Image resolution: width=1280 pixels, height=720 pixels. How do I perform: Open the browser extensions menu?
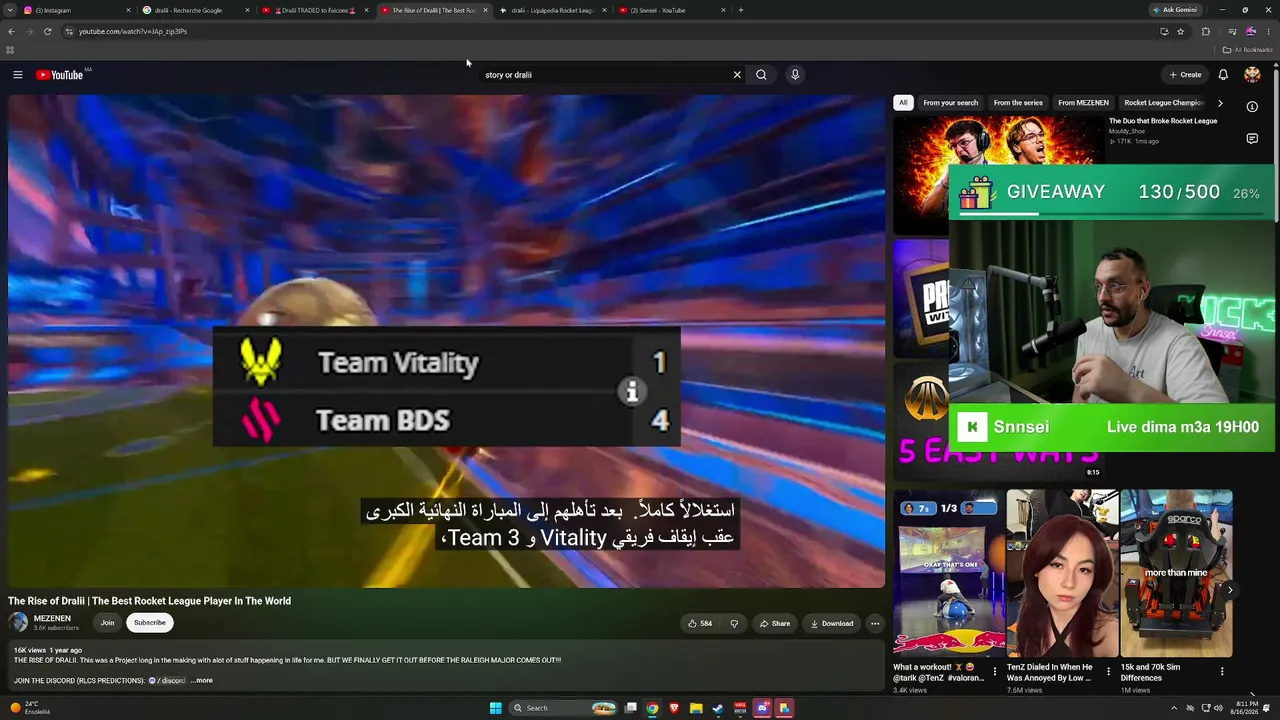[1205, 31]
